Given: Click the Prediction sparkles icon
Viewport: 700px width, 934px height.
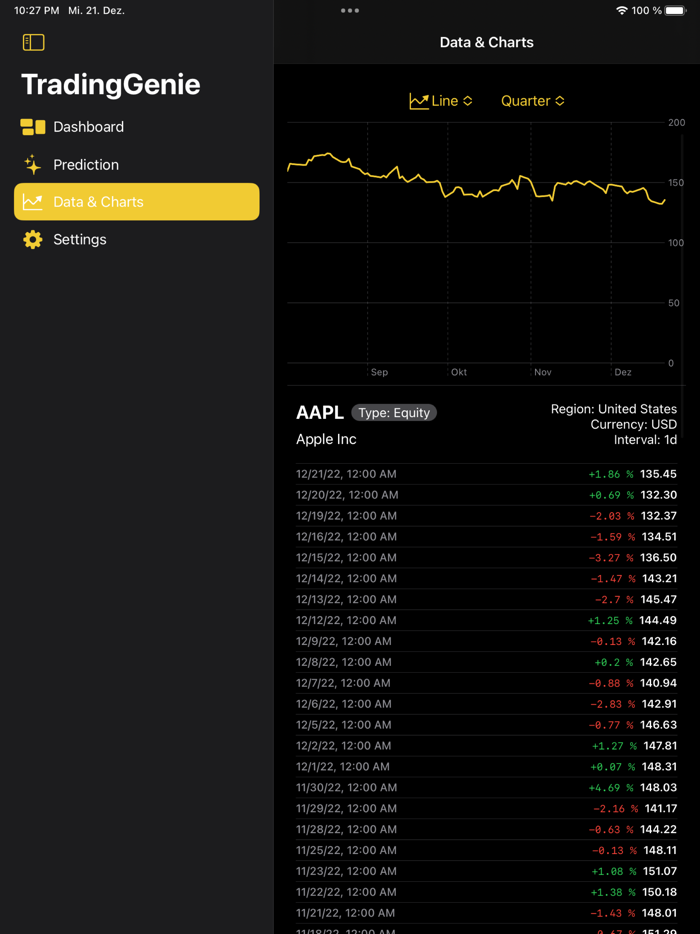Looking at the screenshot, I should coord(33,164).
